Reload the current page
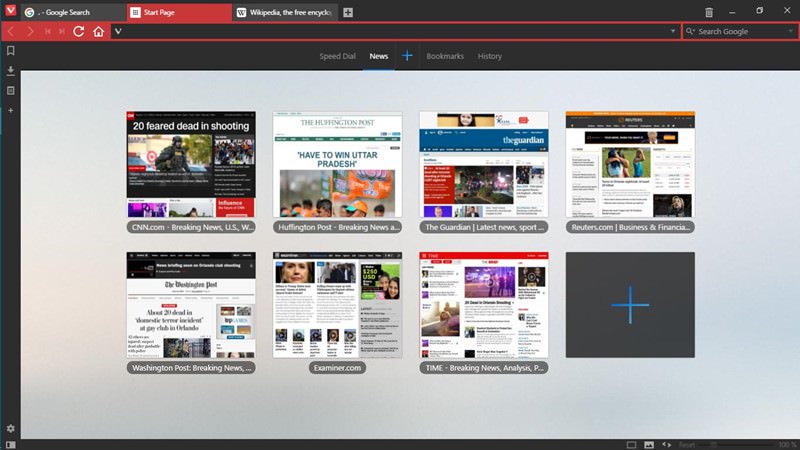800x450 pixels. click(x=79, y=32)
